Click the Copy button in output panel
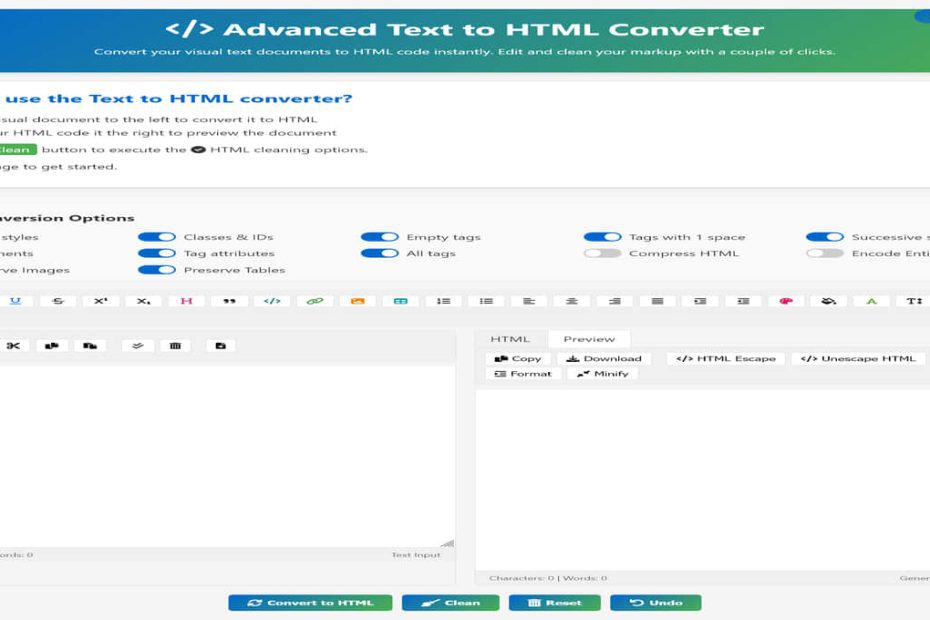This screenshot has height=620, width=930. [x=518, y=358]
